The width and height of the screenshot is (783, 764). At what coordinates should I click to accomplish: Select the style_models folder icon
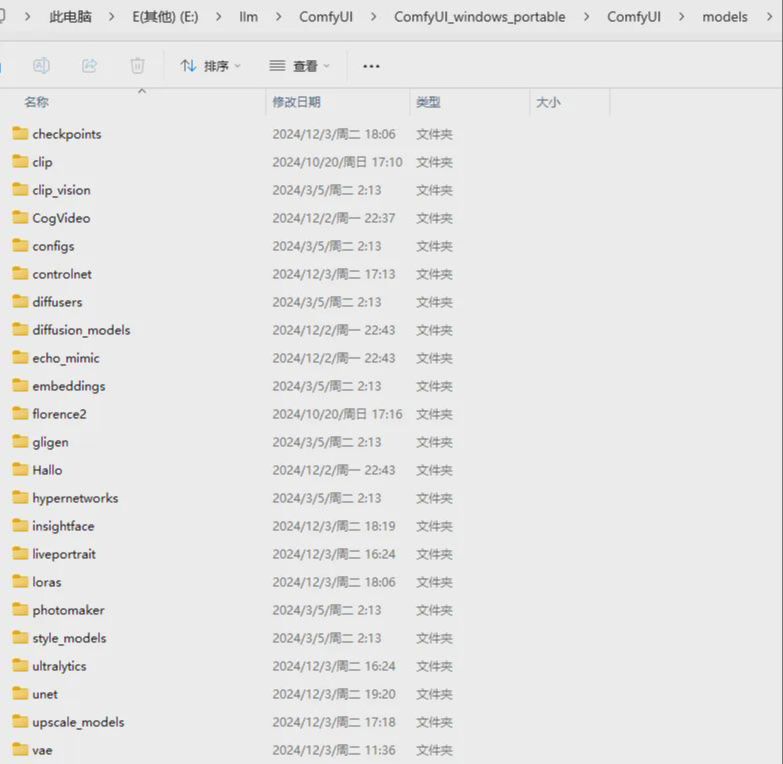20,637
